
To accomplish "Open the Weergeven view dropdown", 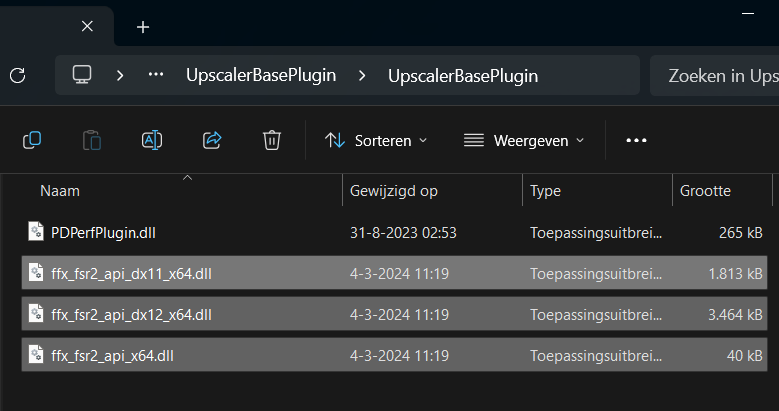I will [x=523, y=140].
